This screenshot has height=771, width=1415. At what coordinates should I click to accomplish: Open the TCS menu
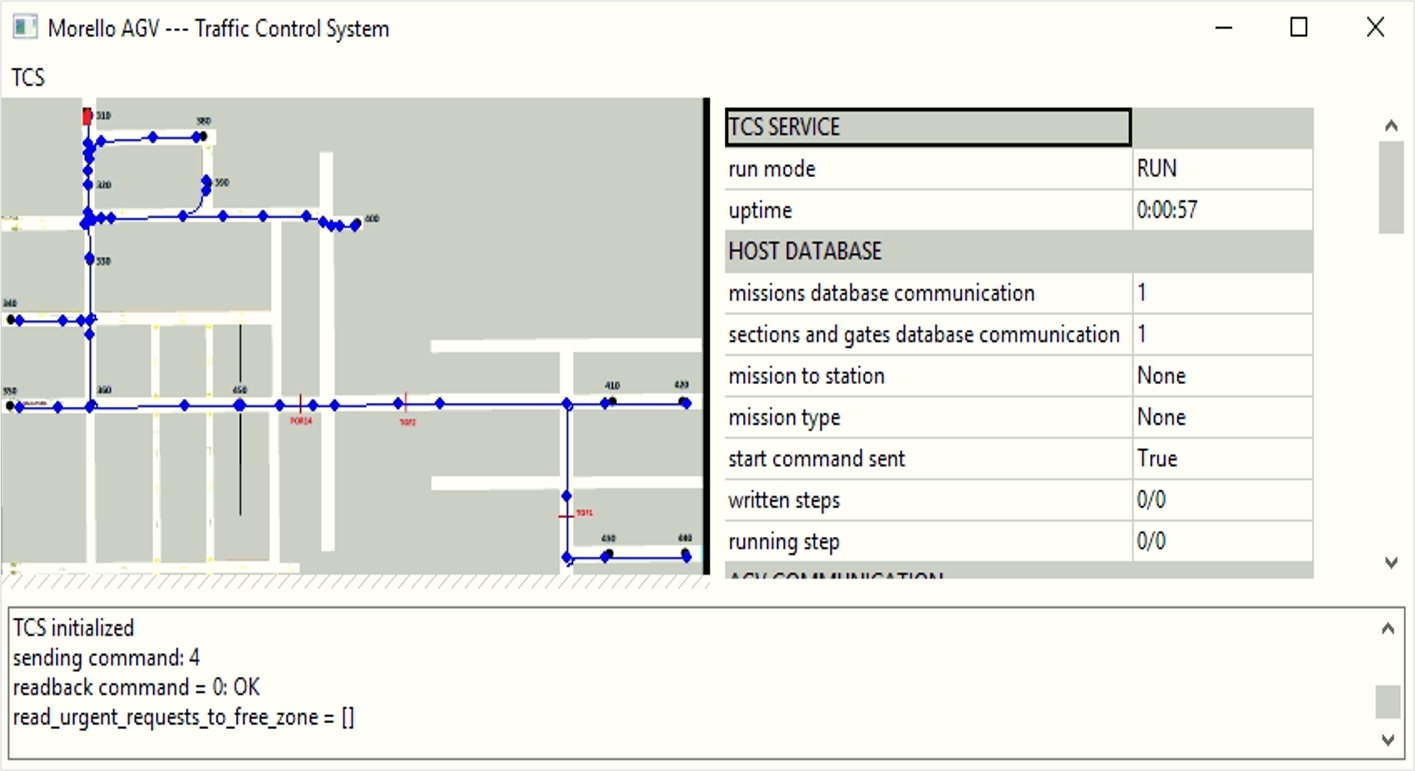click(28, 77)
